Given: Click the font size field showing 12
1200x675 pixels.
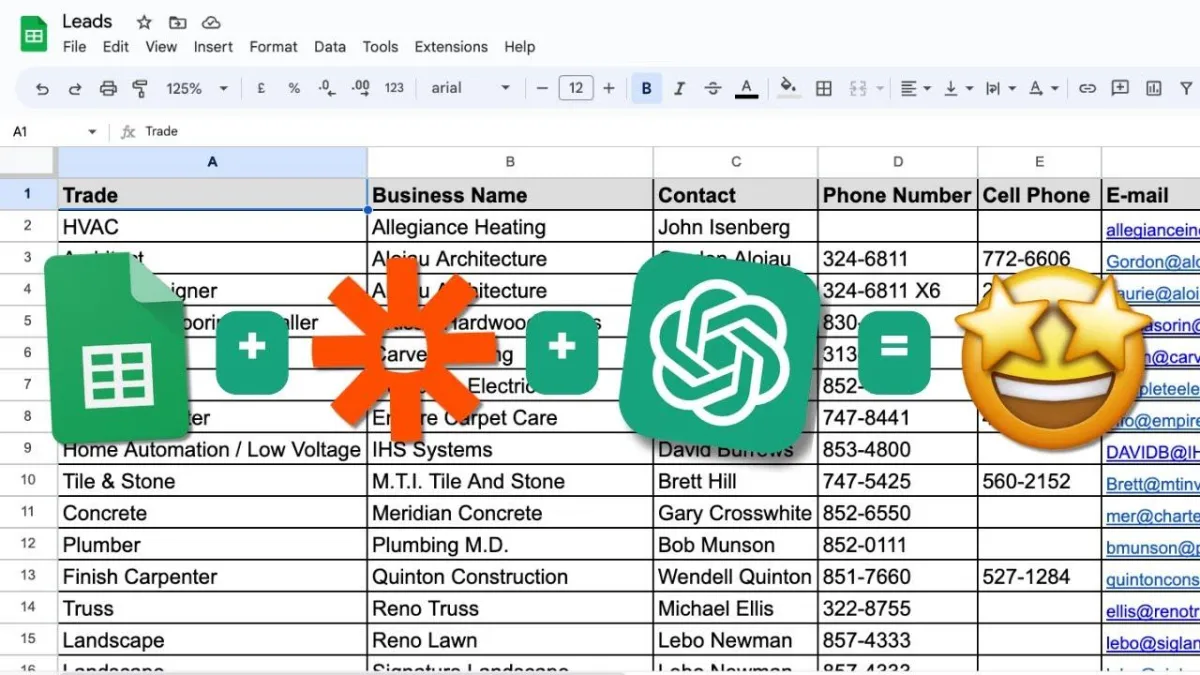Looking at the screenshot, I should 576,88.
